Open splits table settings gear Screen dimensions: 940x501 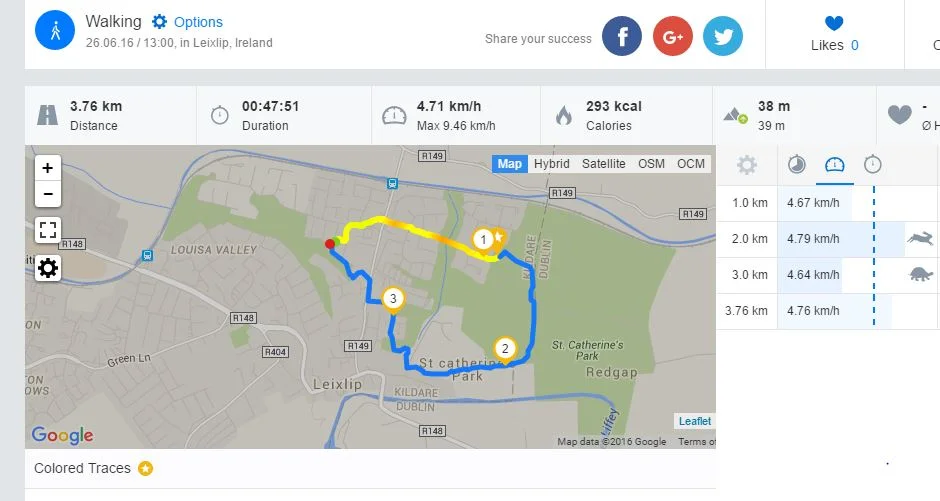point(747,165)
